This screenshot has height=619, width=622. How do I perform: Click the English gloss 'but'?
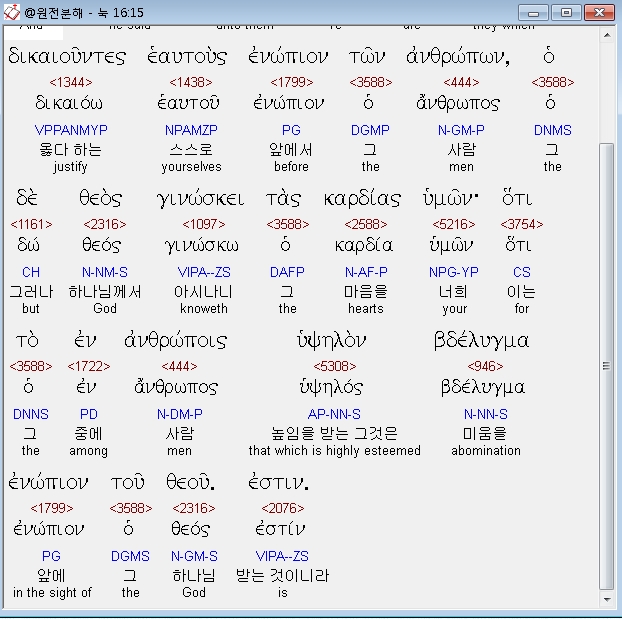(x=31, y=309)
